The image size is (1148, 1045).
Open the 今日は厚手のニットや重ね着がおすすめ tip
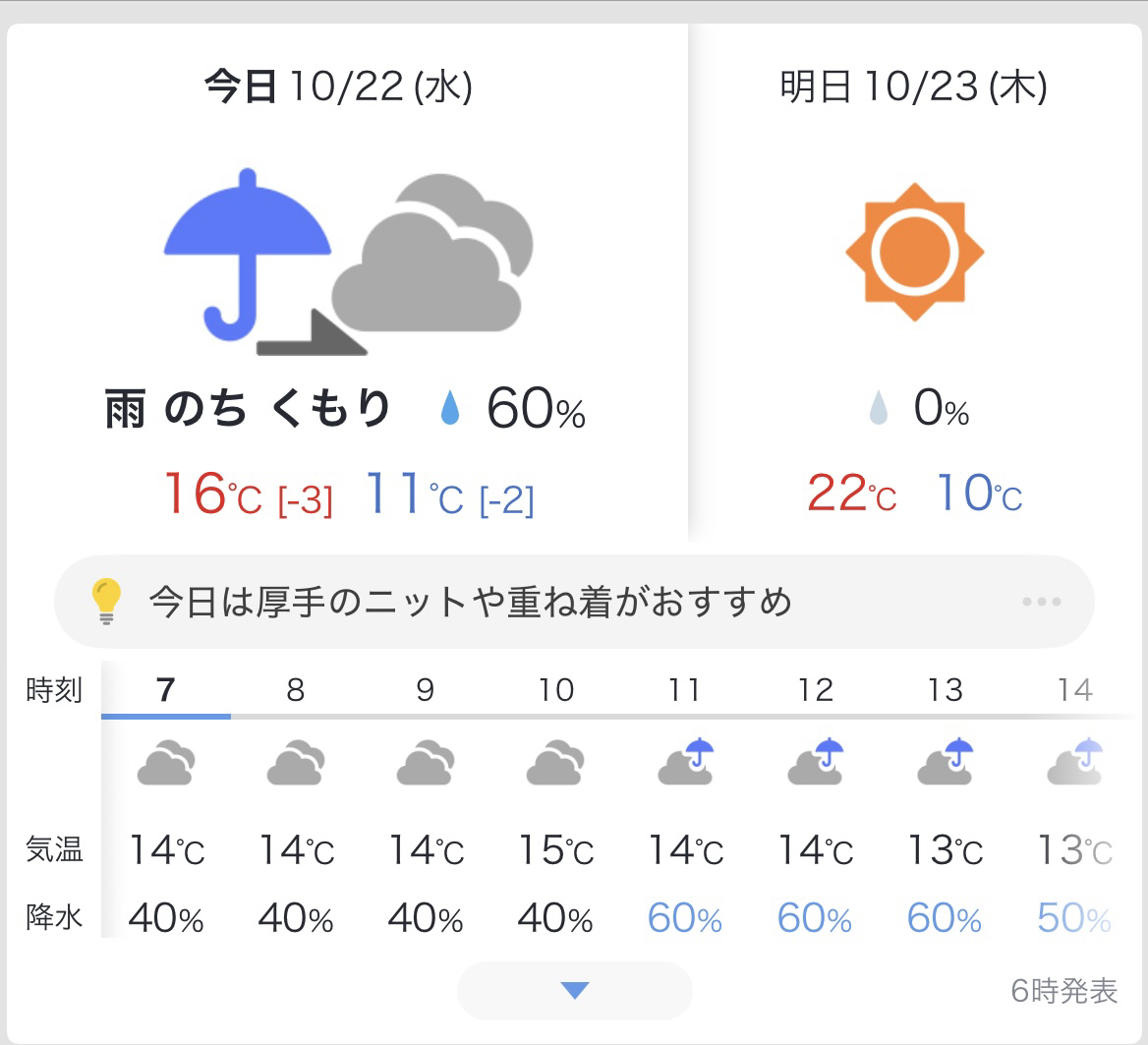click(x=470, y=602)
